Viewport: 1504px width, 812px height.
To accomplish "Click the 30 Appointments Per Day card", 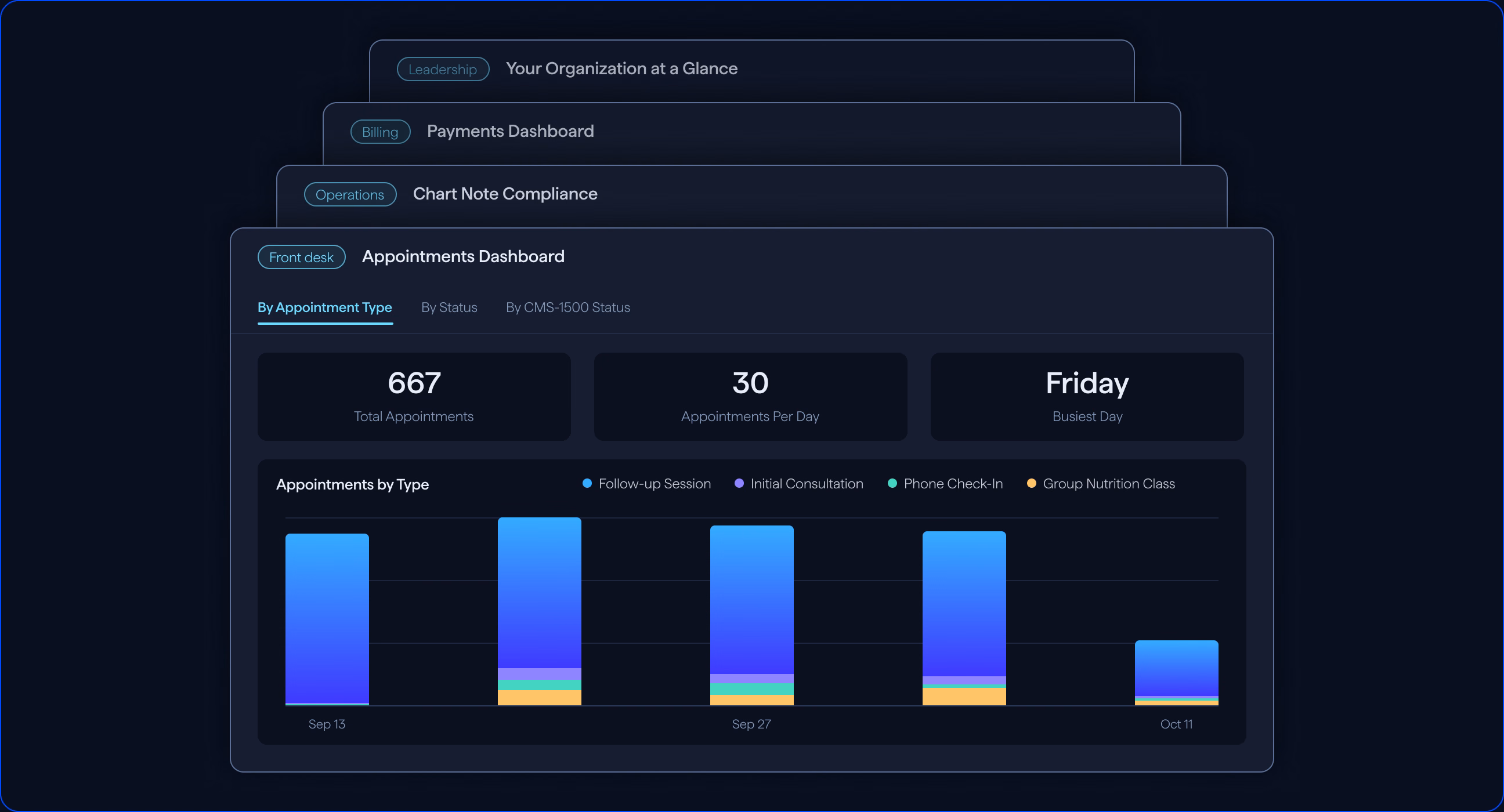I will tap(750, 396).
